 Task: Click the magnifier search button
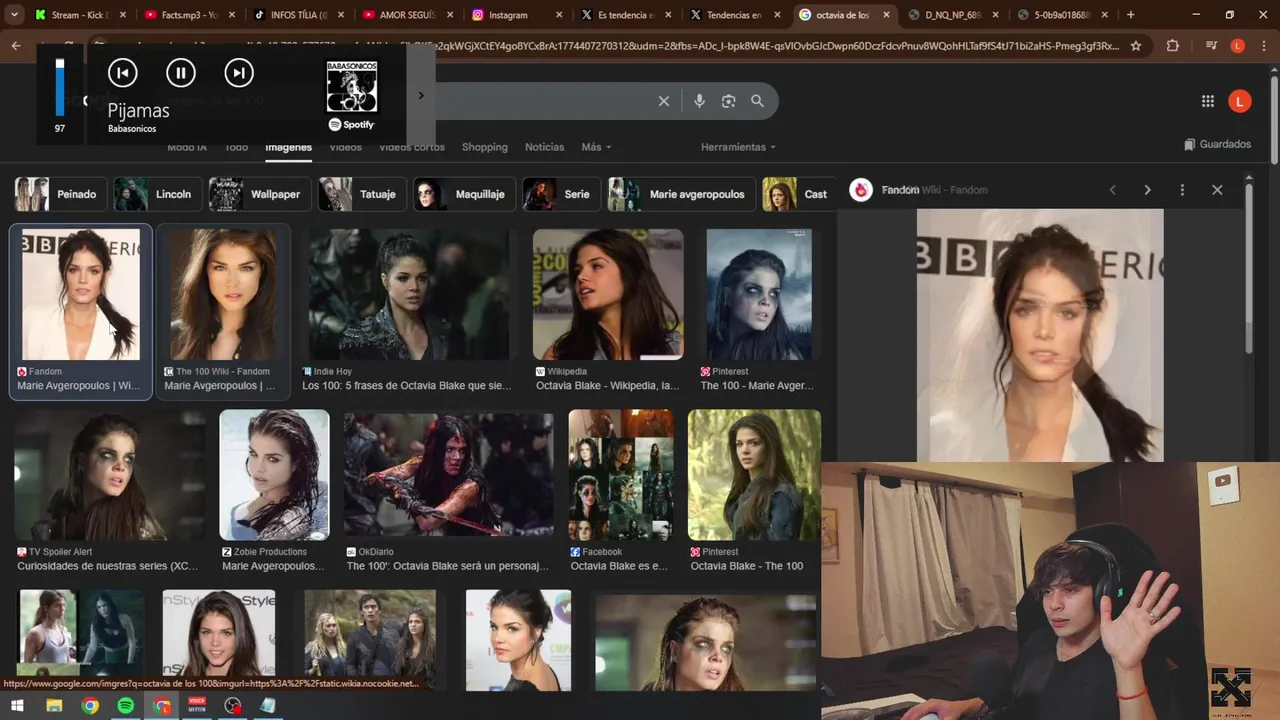pyautogui.click(x=757, y=101)
